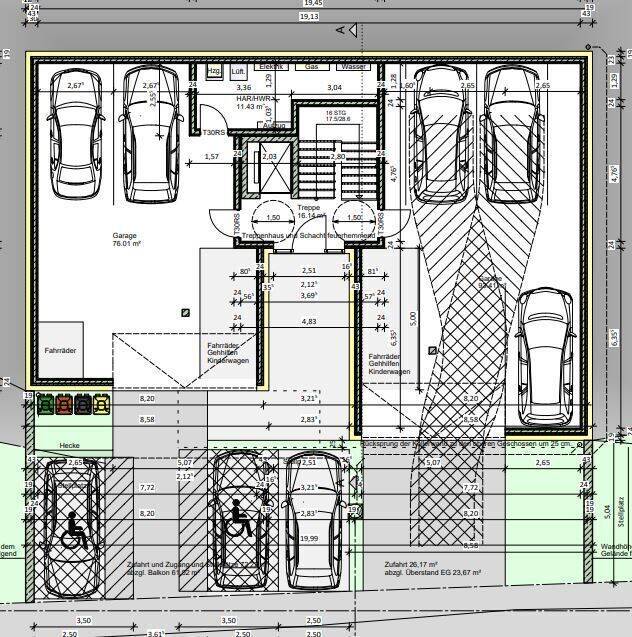Image resolution: width=632 pixels, height=637 pixels.
Task: Click the HAR/HWR 11.43 m² room label
Action: pos(254,102)
